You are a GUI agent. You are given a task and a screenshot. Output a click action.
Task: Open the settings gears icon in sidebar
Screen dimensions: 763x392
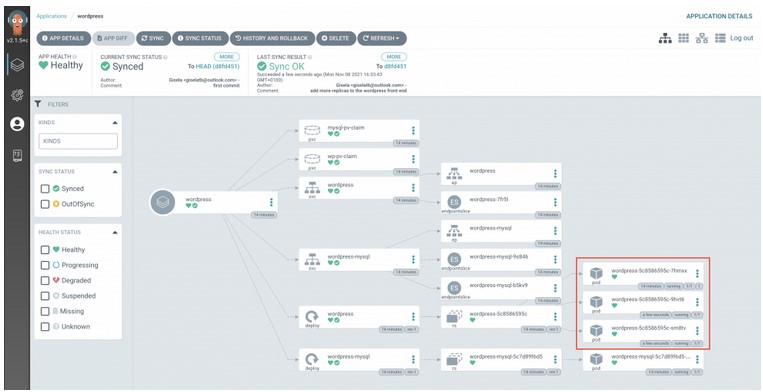coord(17,95)
